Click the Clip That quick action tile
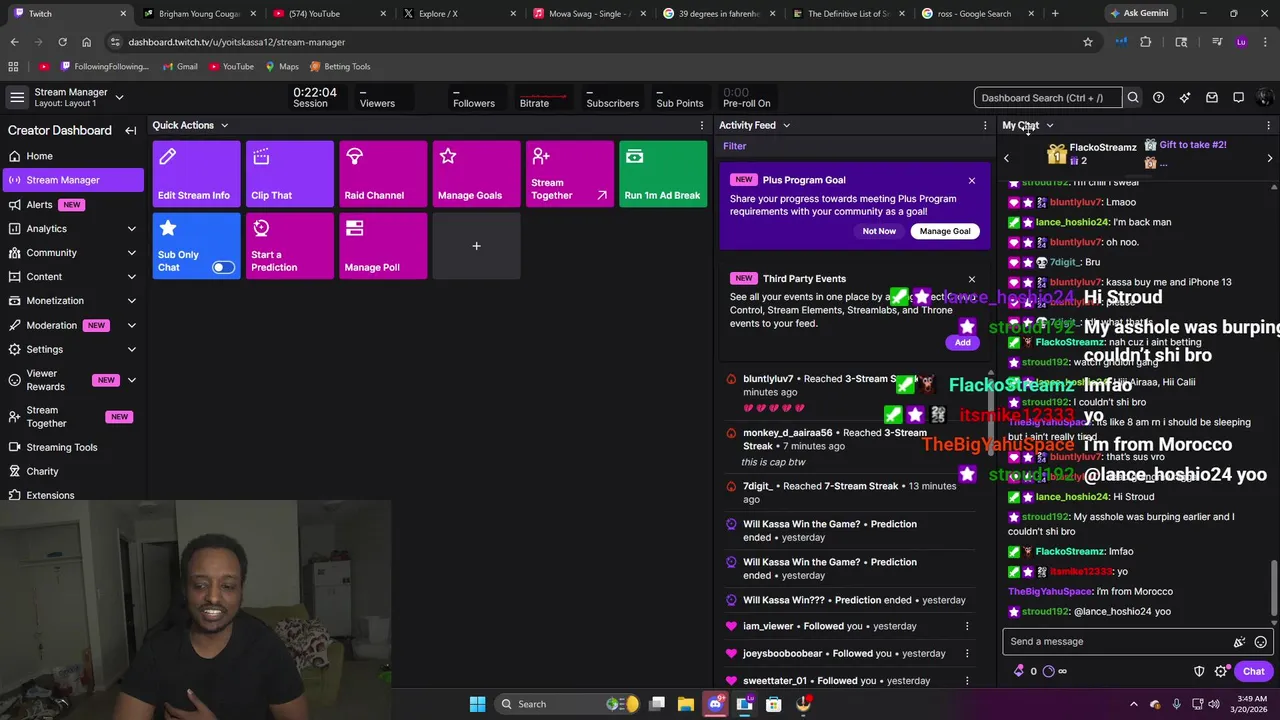The width and height of the screenshot is (1280, 720). click(x=290, y=174)
